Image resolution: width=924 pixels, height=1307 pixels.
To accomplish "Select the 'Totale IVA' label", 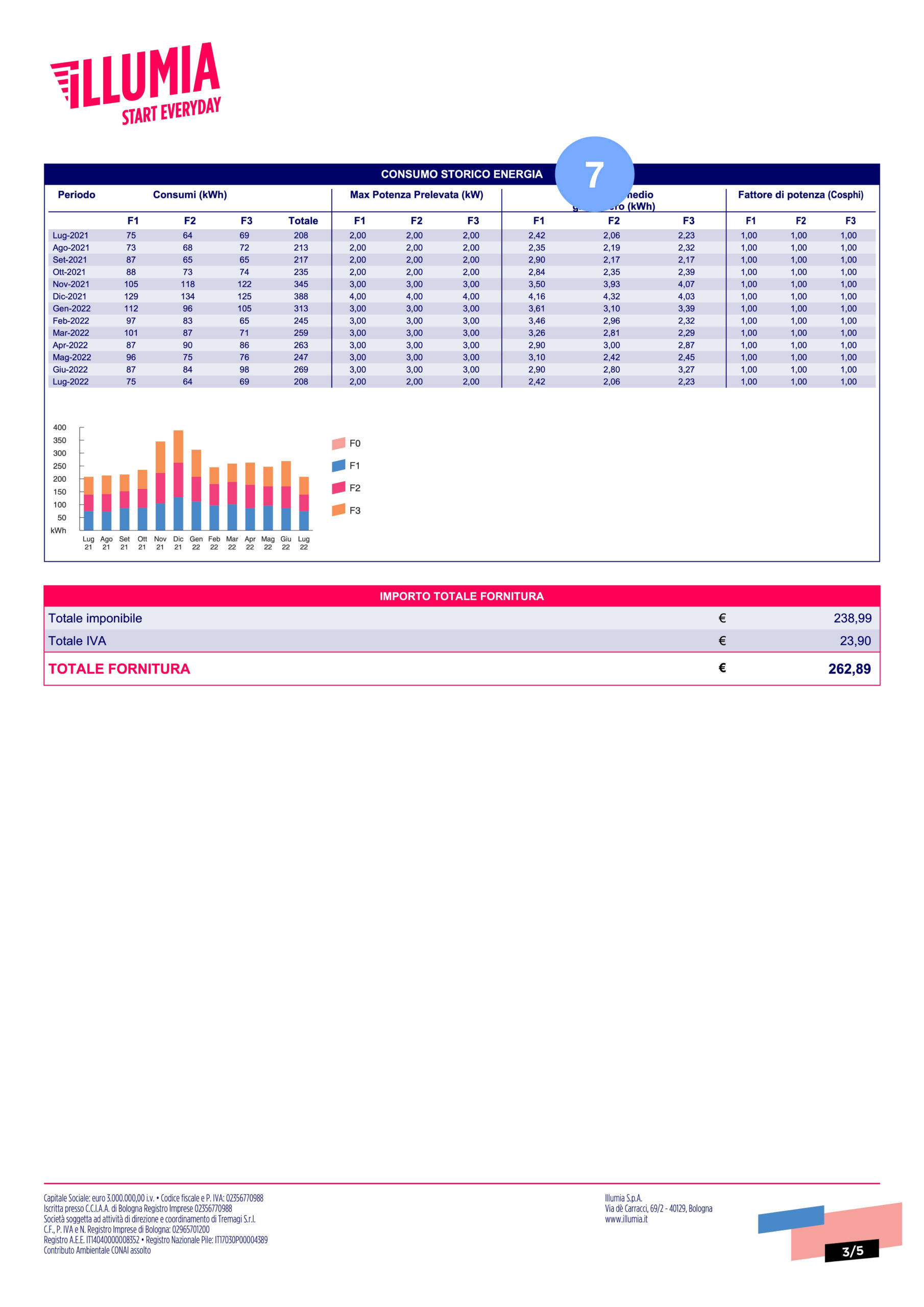I will tap(78, 641).
